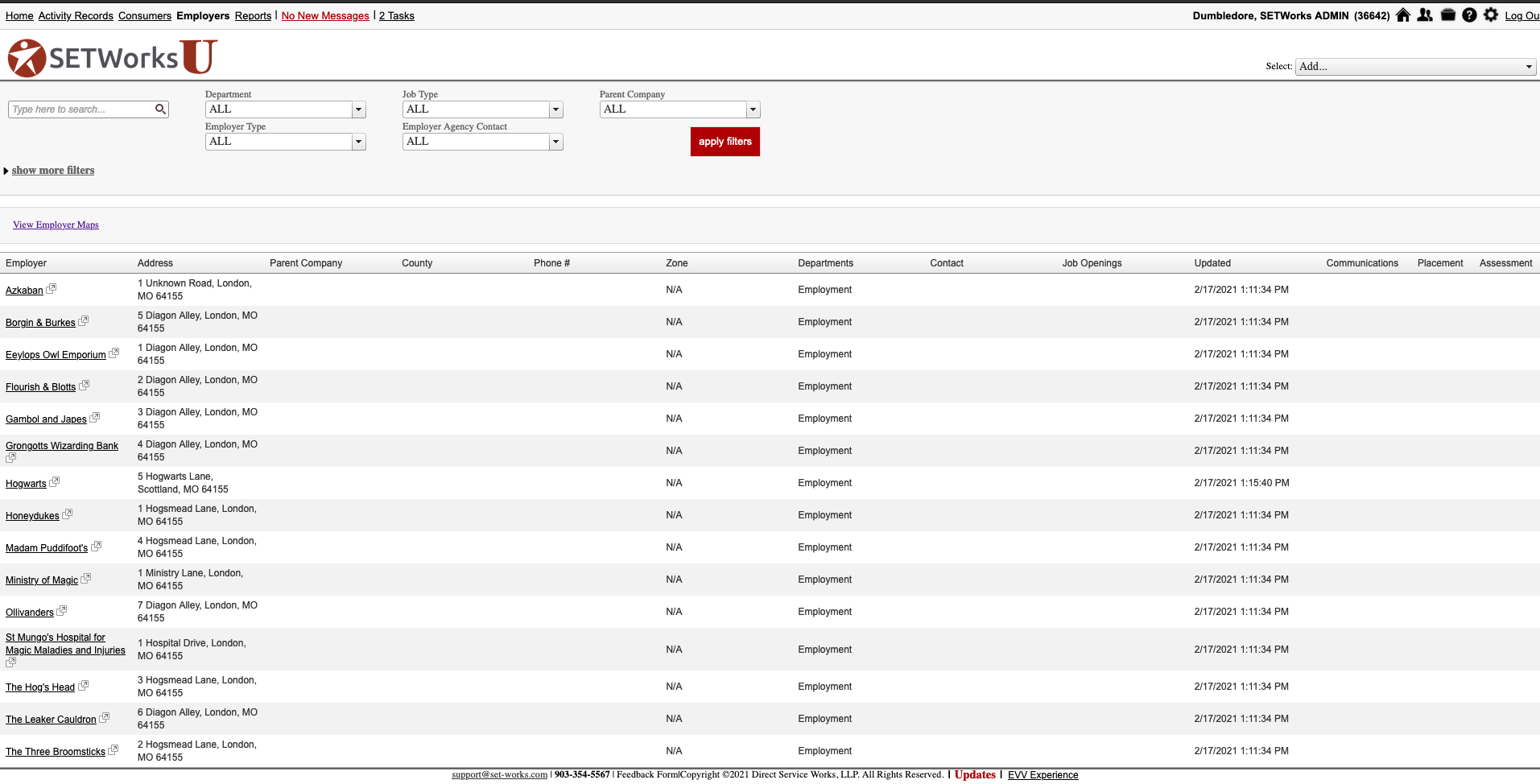The image size is (1540, 784).
Task: Open the Honeydukes employer link
Action: tap(32, 516)
